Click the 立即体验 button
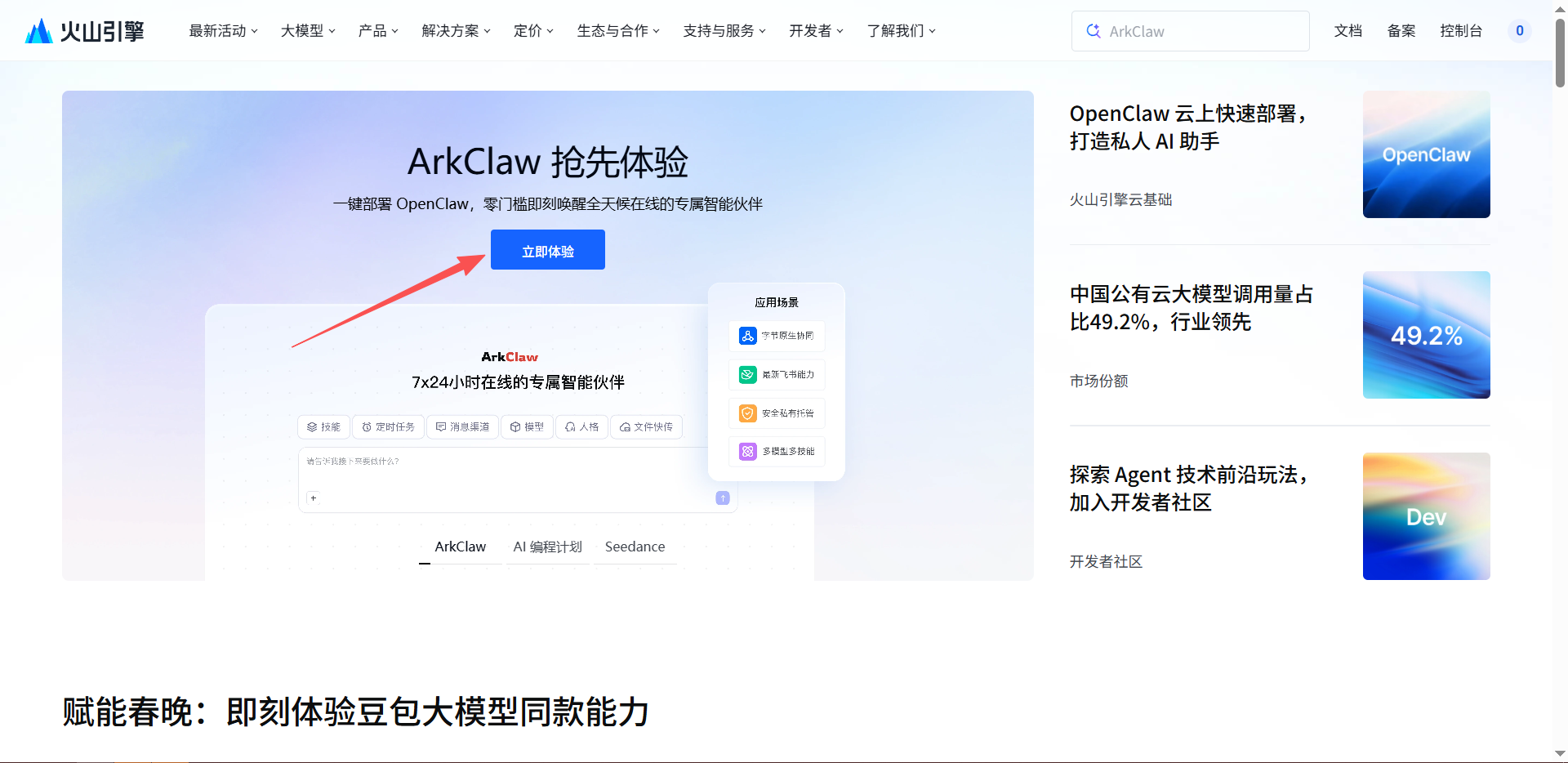 547,250
